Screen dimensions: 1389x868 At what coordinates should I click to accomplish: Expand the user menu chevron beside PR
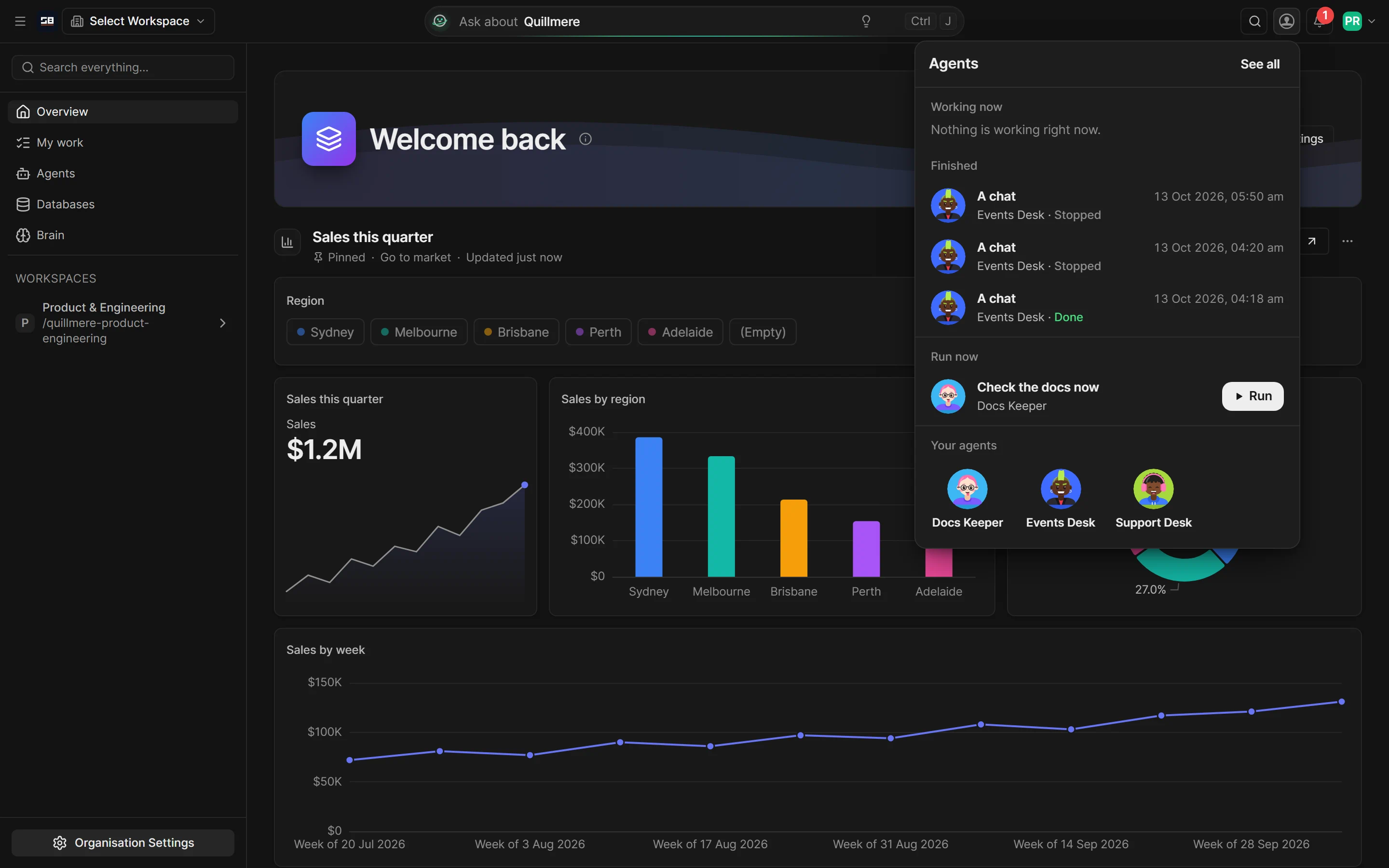[x=1372, y=21]
